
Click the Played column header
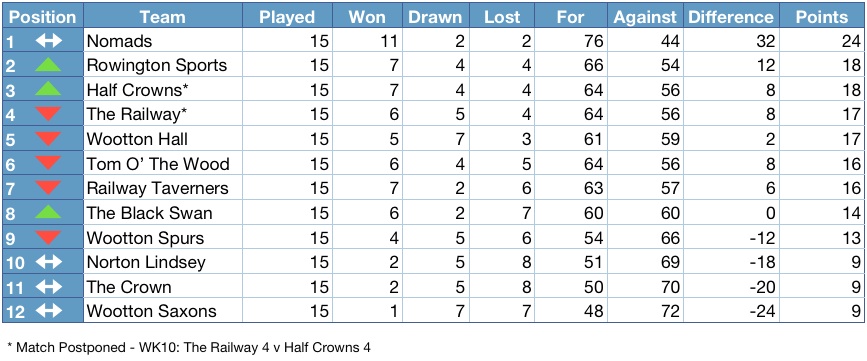[287, 17]
